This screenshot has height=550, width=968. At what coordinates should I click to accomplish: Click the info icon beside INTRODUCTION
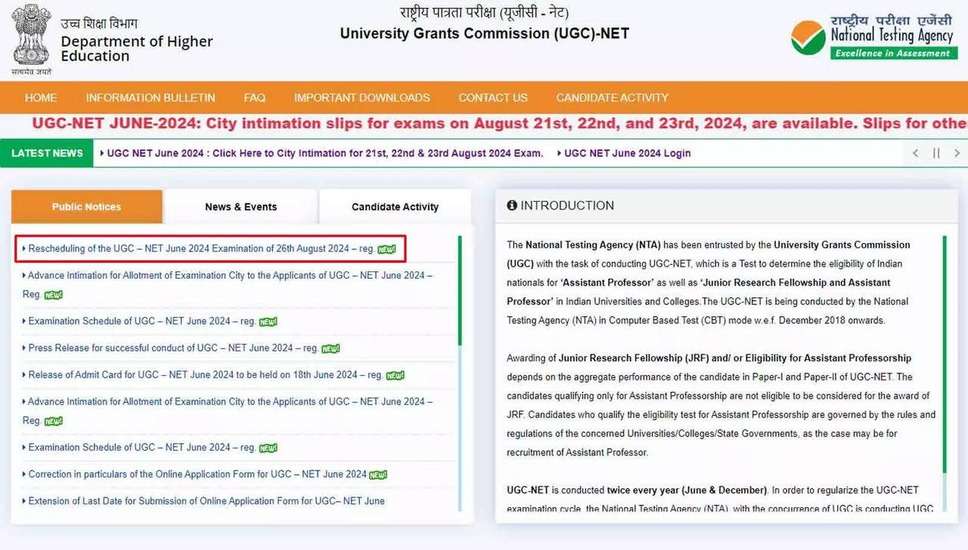pos(512,205)
